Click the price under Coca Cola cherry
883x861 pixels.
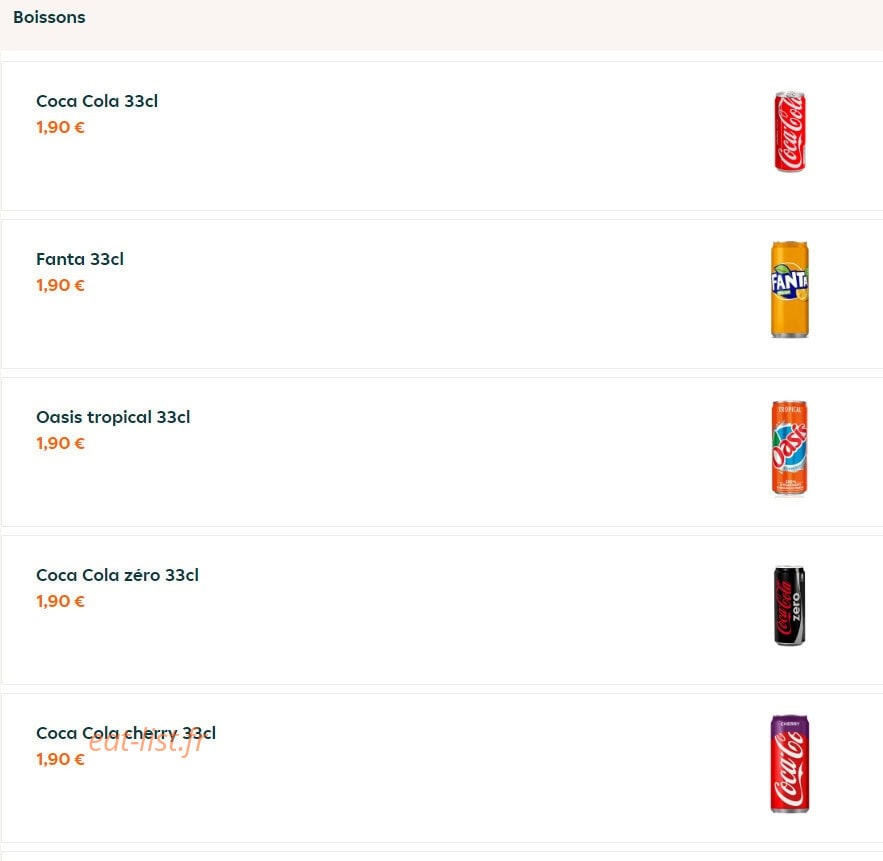[60, 760]
